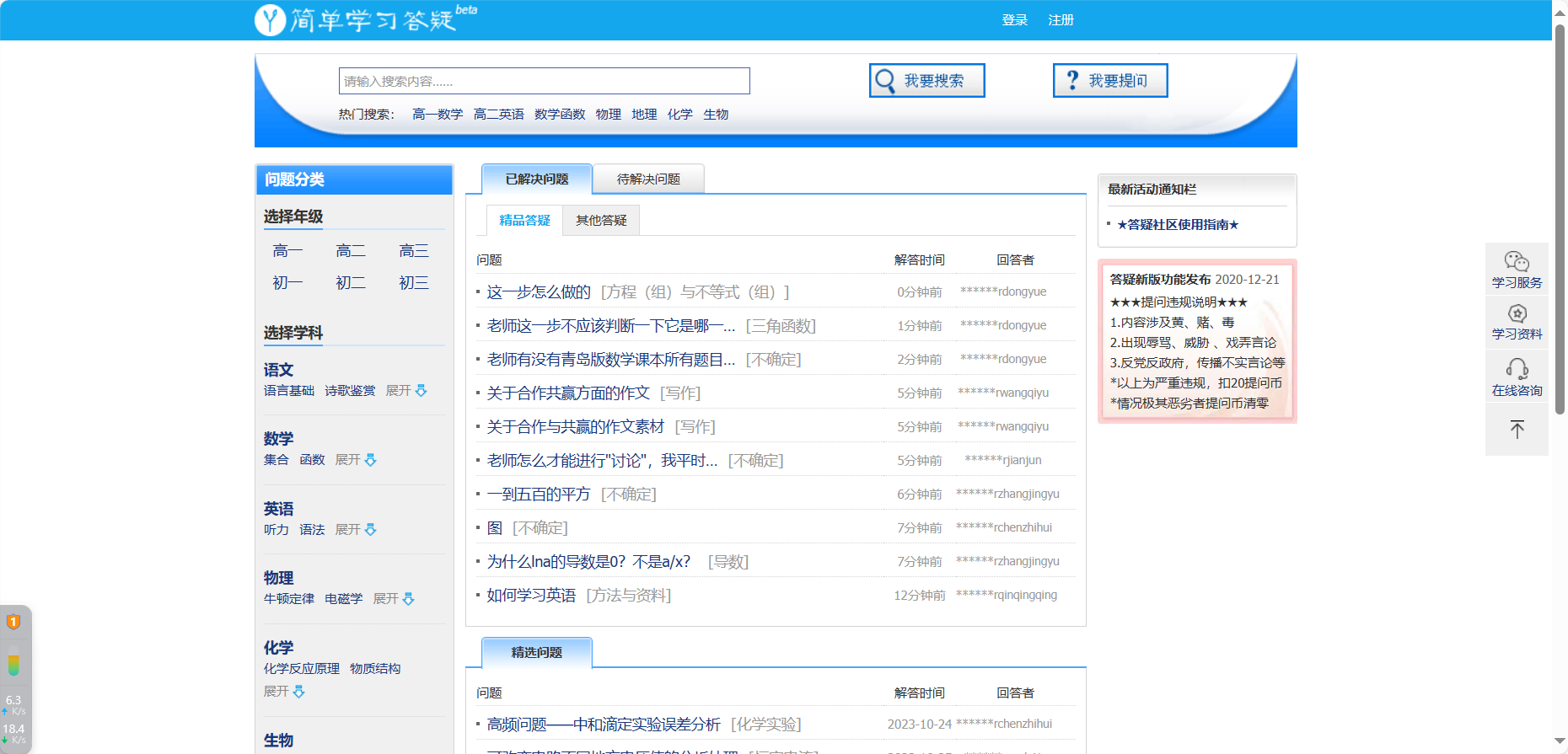1568x754 pixels.
Task: Expand the 英语 subject list
Action: click(356, 530)
